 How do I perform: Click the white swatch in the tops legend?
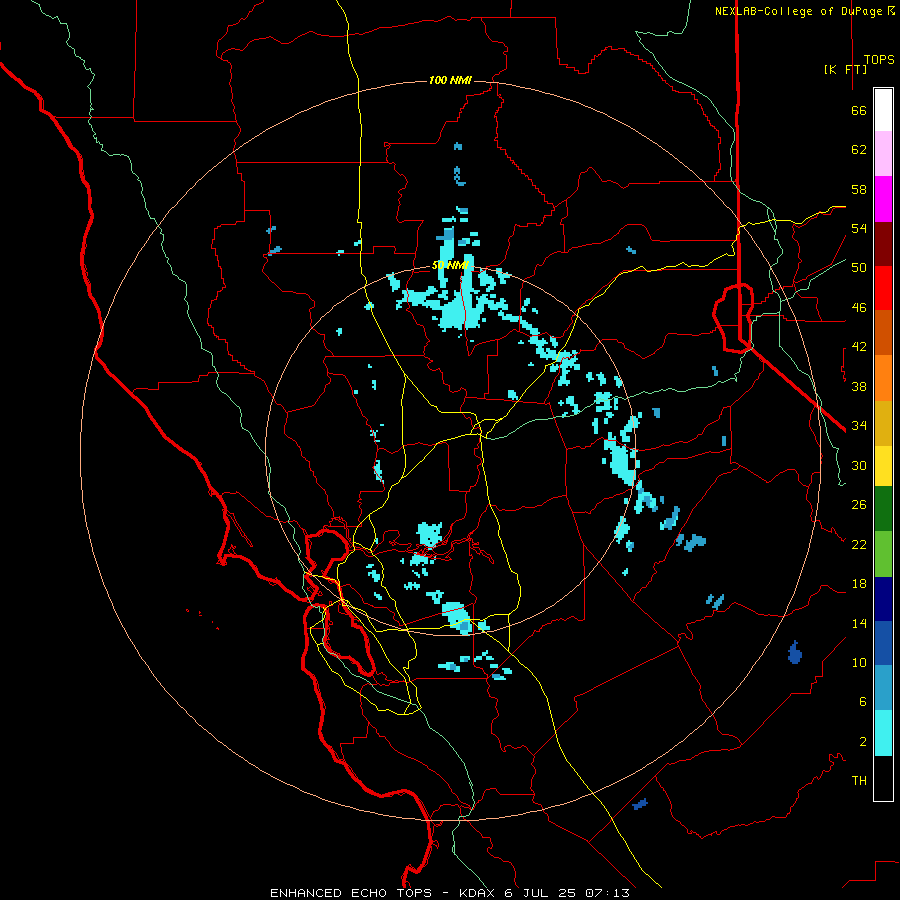click(x=883, y=110)
